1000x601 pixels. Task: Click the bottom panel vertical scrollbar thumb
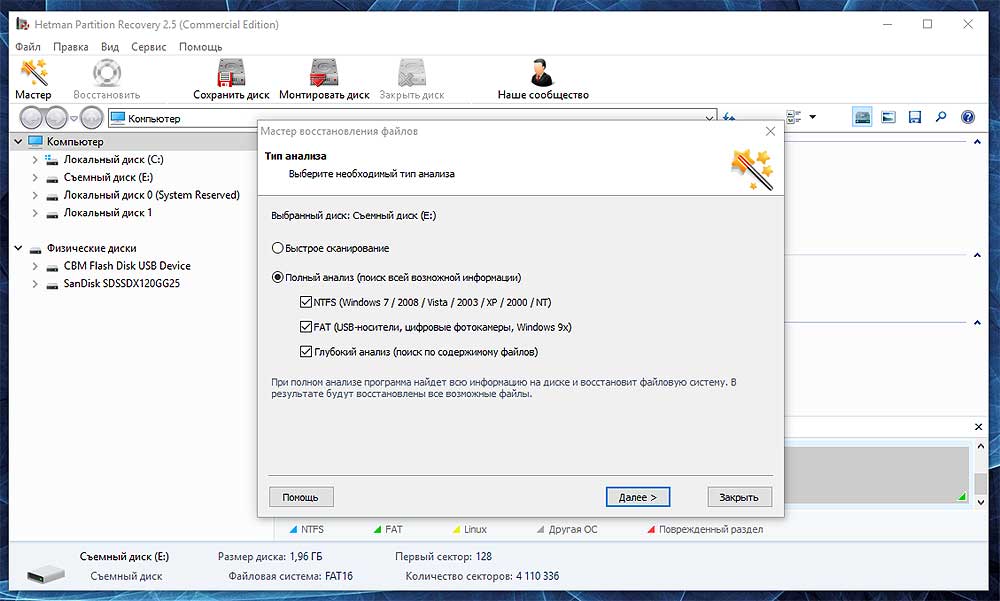tap(980, 483)
